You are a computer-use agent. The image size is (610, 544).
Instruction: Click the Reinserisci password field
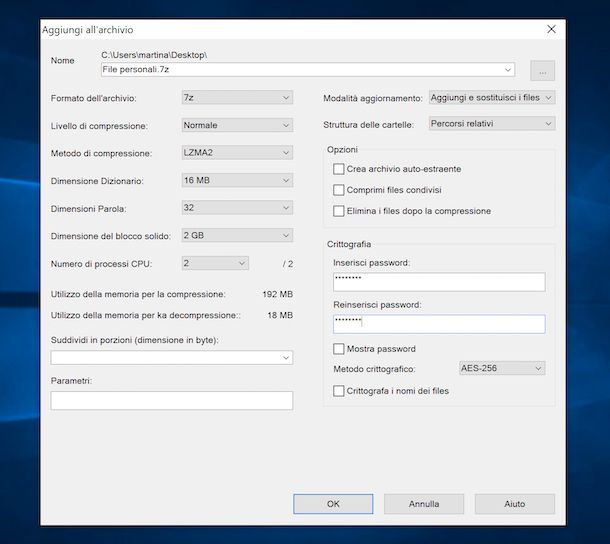(x=439, y=324)
